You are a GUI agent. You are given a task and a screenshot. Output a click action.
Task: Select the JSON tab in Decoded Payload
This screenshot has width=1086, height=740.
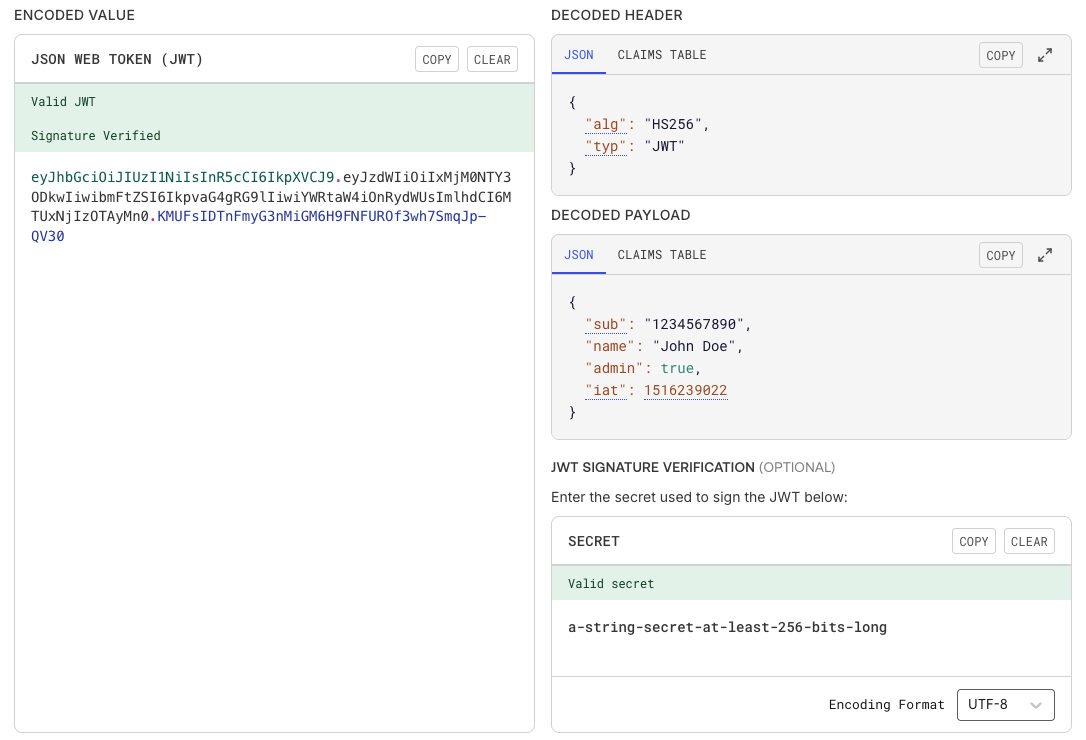point(578,255)
